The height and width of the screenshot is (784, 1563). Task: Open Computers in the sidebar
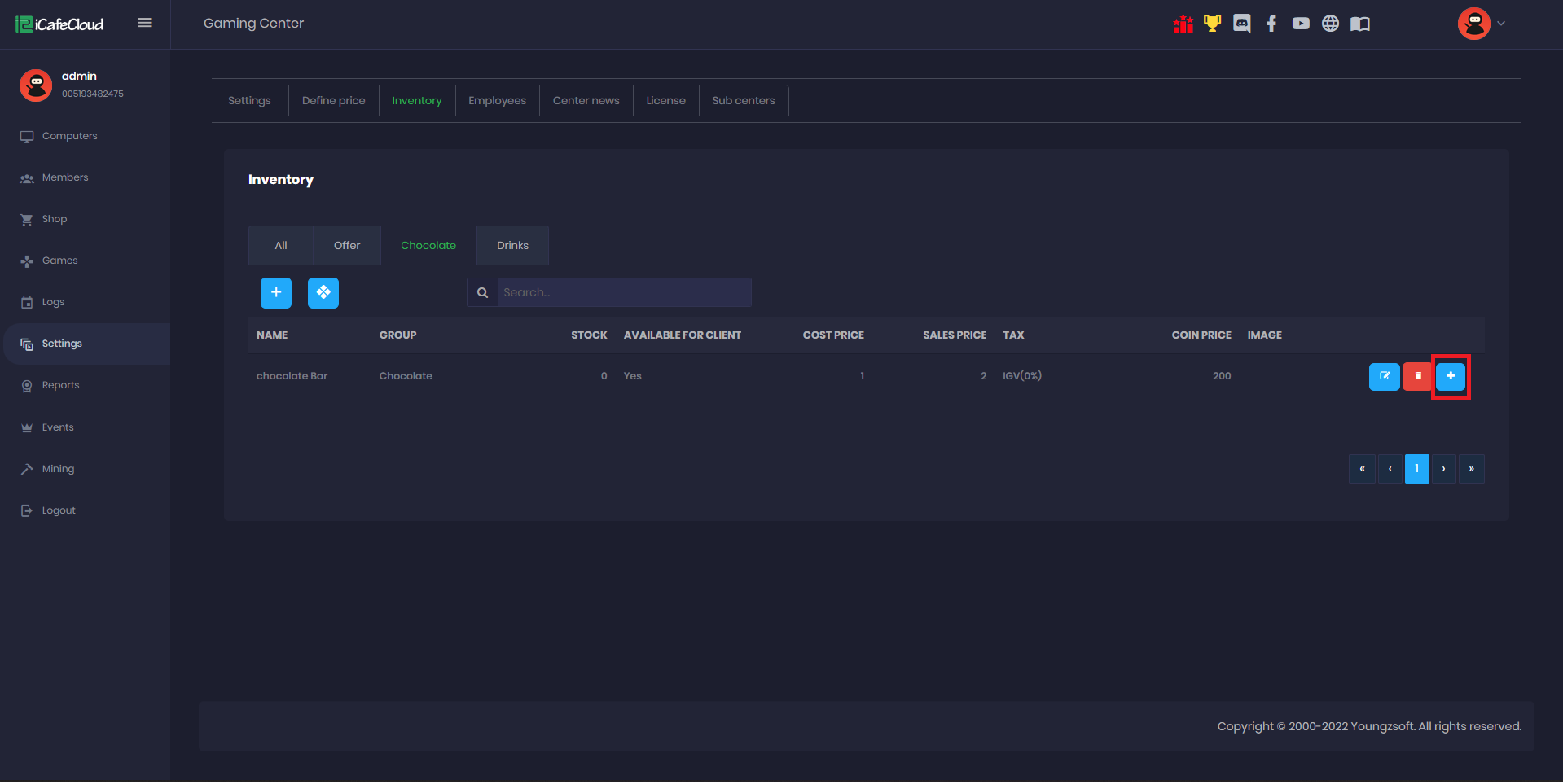click(x=69, y=136)
